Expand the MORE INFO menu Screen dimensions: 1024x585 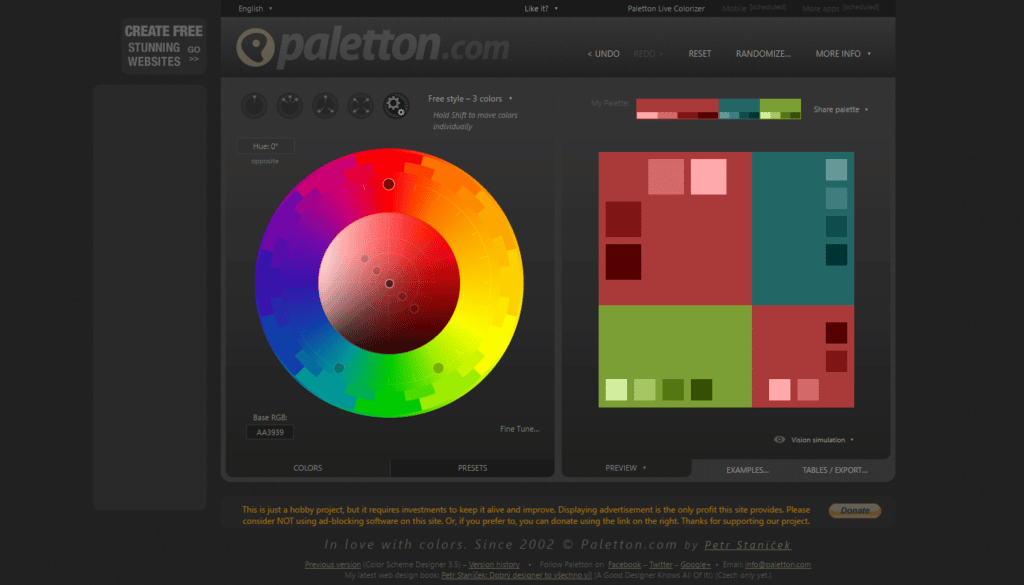pyautogui.click(x=842, y=54)
